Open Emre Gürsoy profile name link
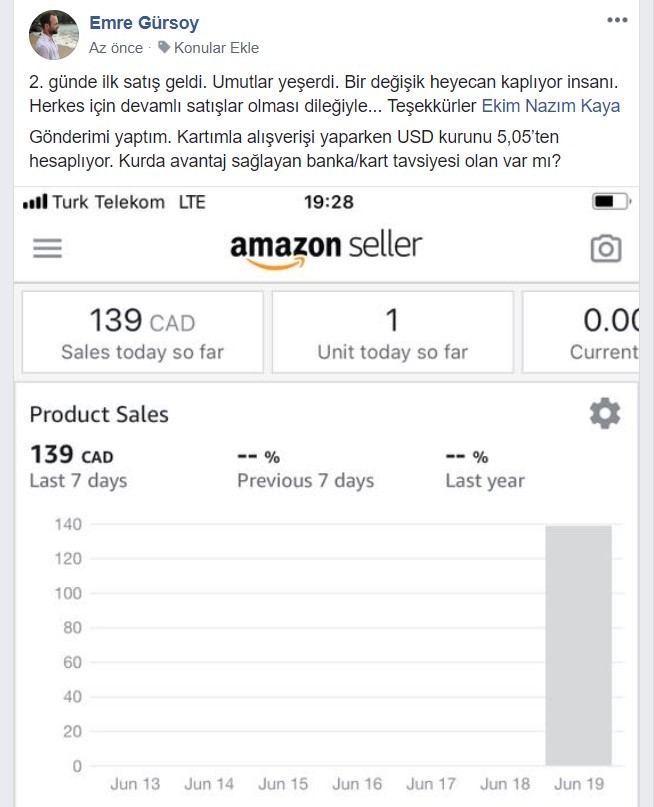654x807 pixels. coord(144,23)
